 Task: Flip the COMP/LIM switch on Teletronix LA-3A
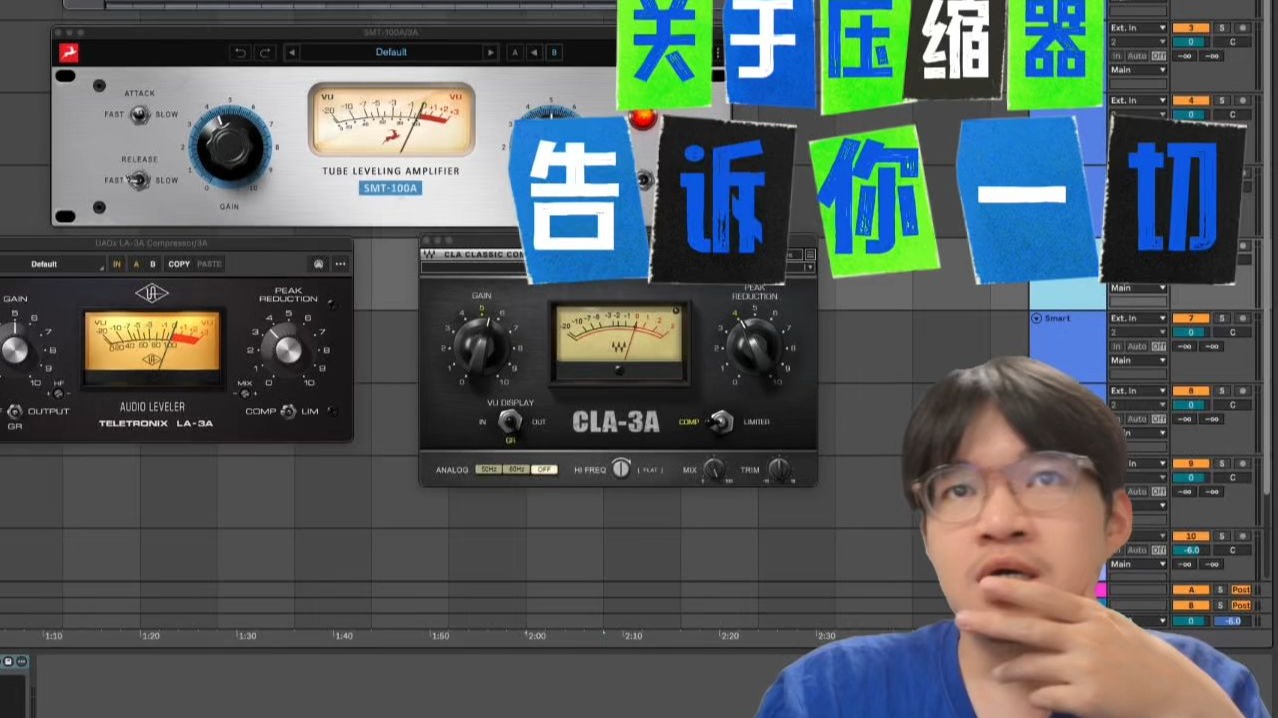pyautogui.click(x=288, y=411)
